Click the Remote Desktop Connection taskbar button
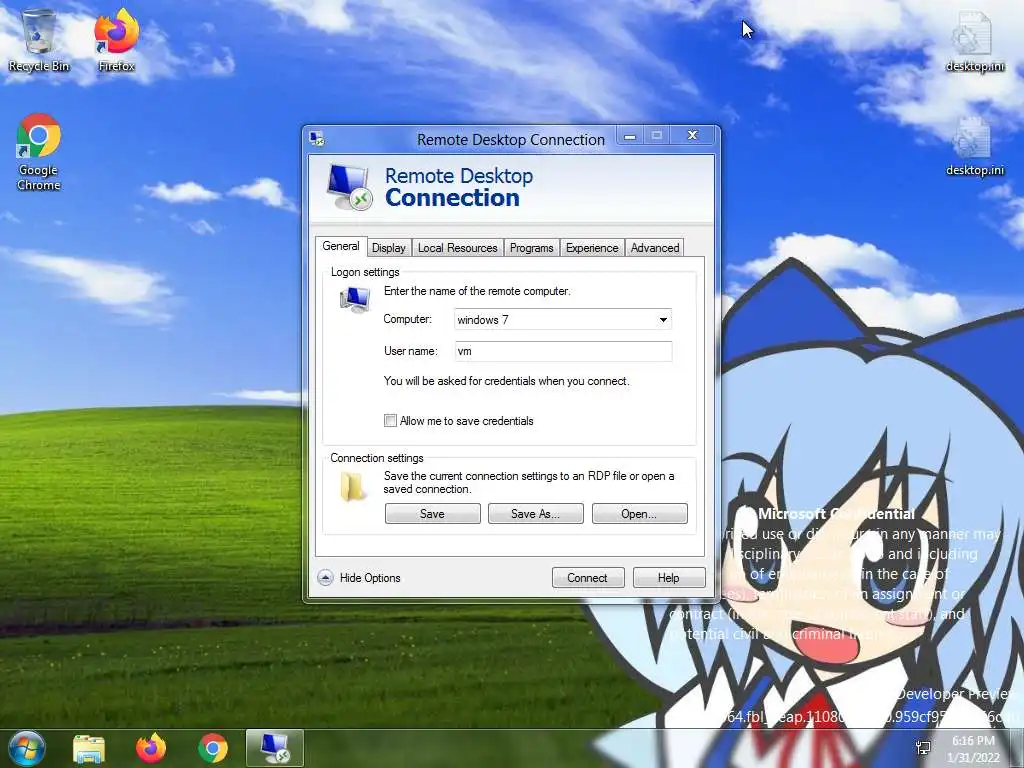1024x768 pixels. pos(275,748)
